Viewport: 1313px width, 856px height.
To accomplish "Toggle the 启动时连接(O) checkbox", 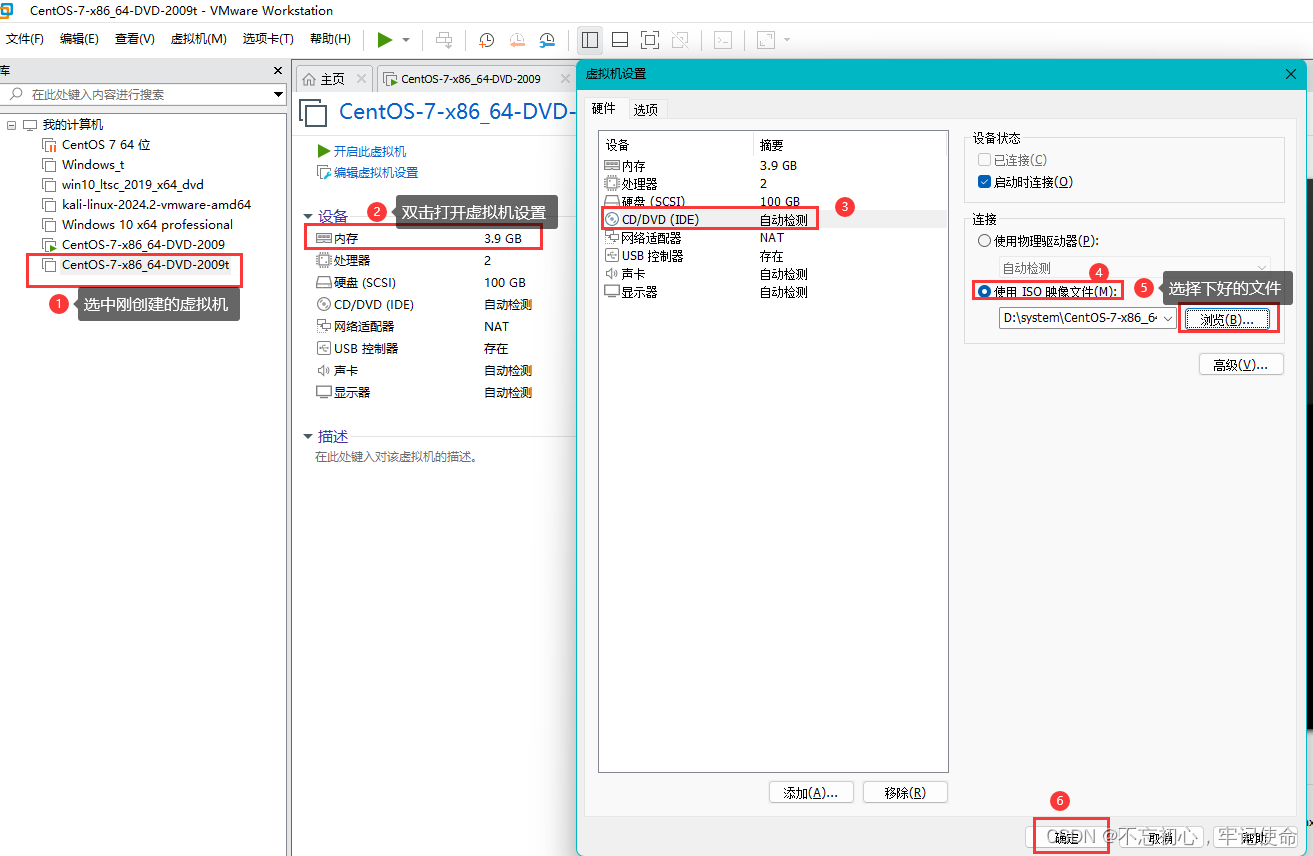I will [984, 182].
